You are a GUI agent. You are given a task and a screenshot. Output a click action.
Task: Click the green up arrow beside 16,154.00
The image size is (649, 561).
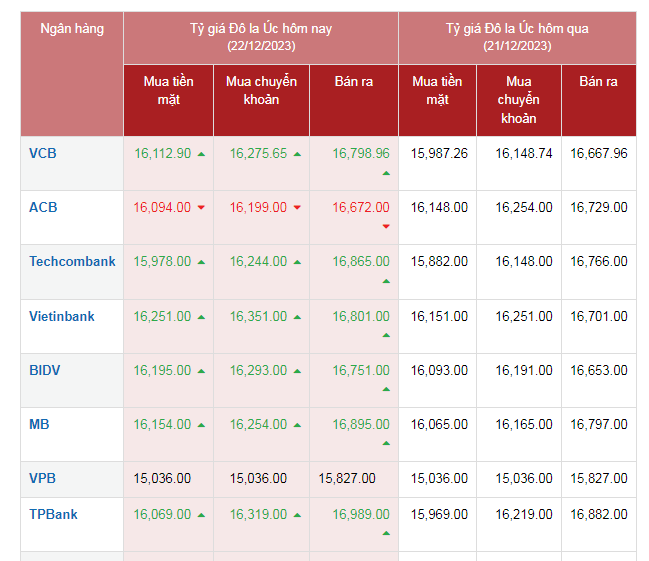point(201,425)
